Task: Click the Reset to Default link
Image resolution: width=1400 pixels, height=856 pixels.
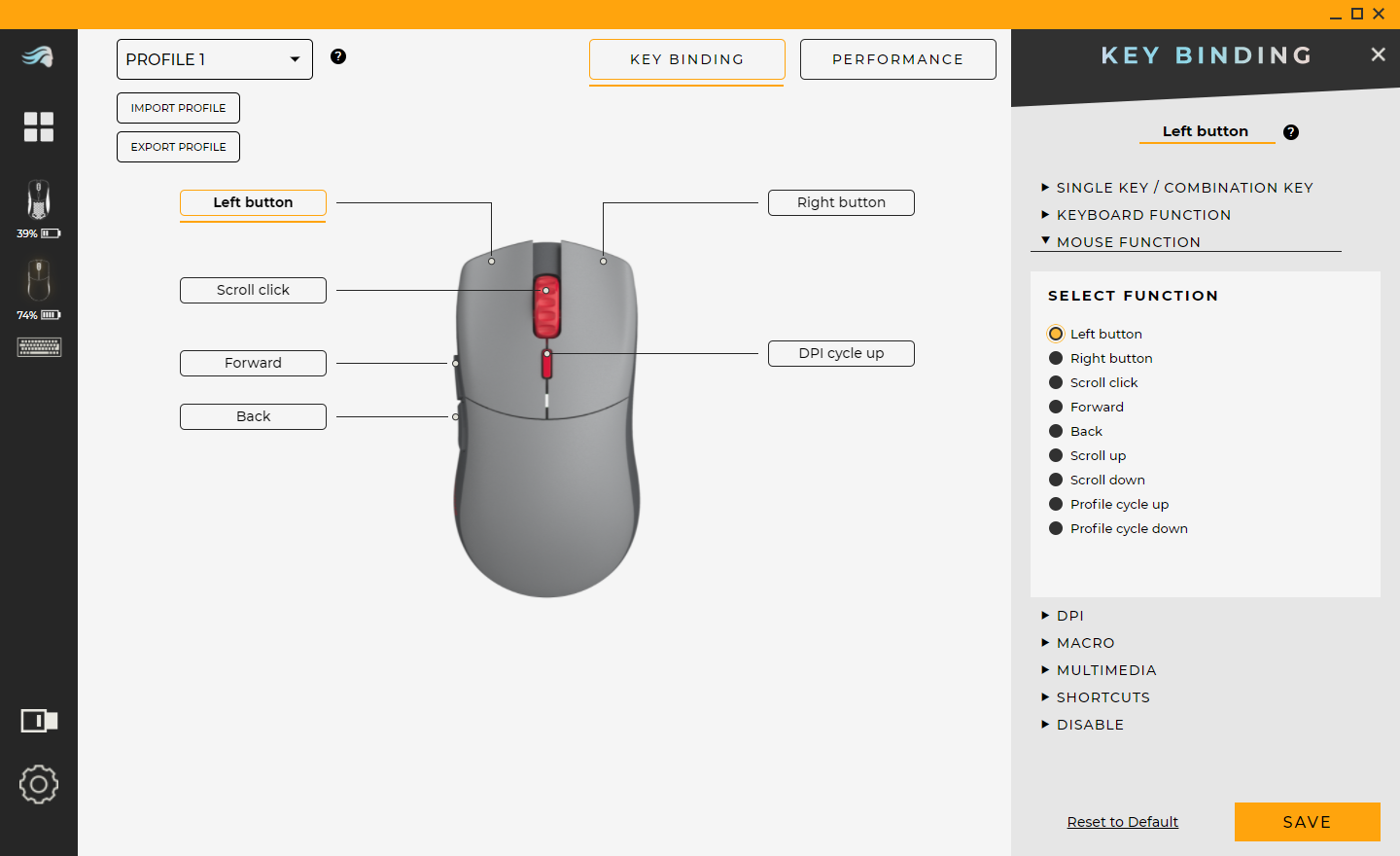Action: pyautogui.click(x=1123, y=822)
